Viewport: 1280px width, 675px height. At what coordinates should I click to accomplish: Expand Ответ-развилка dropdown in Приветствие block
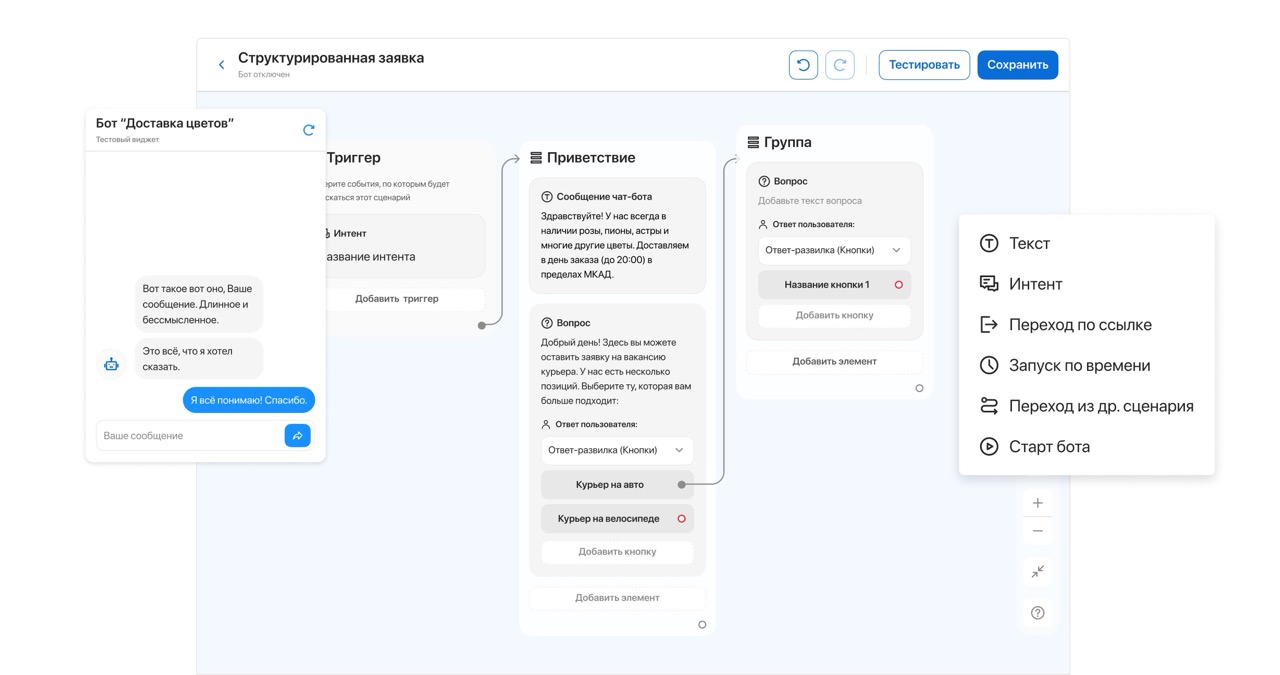[617, 450]
